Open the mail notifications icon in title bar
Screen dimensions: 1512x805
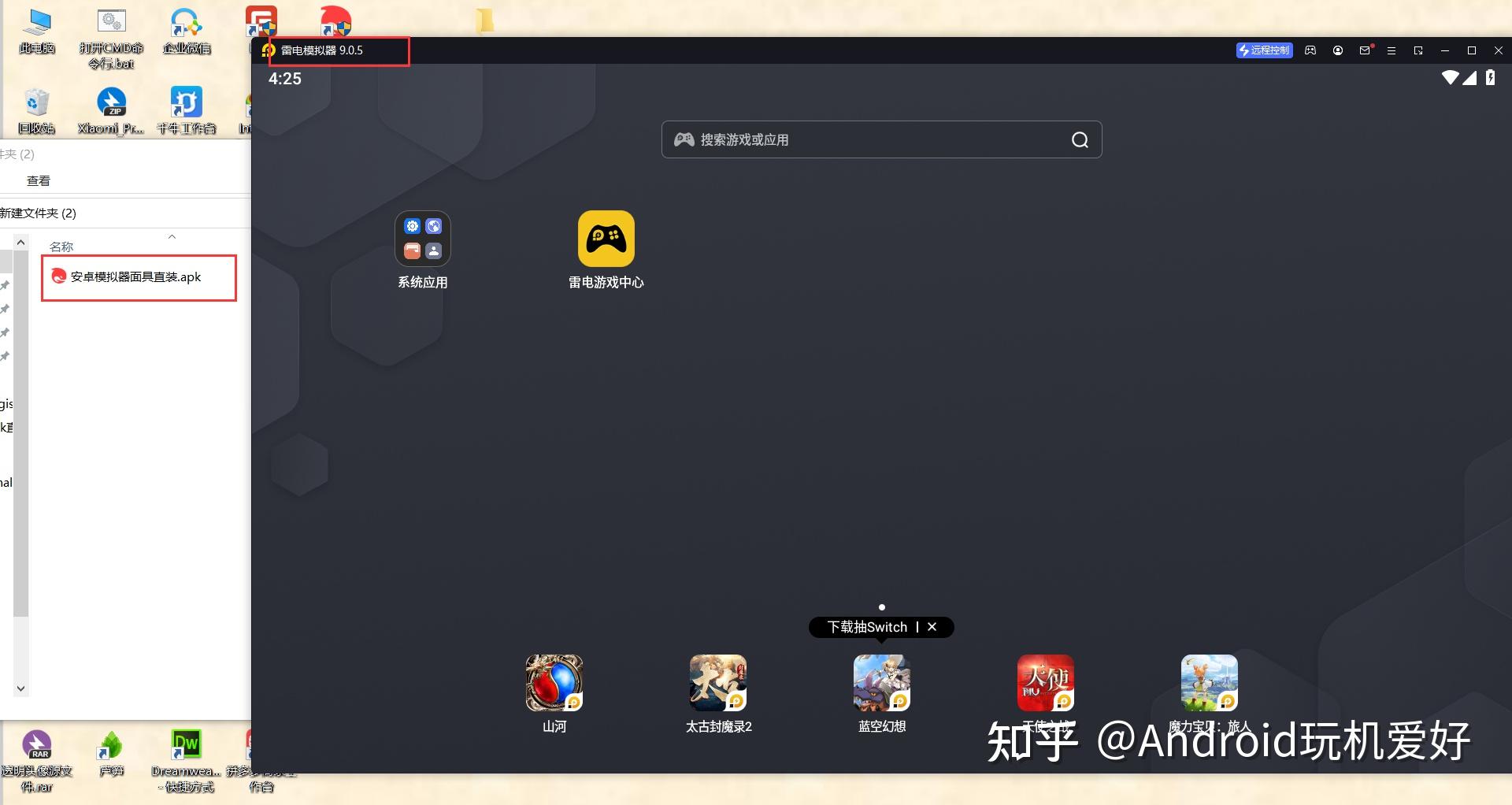[1365, 50]
